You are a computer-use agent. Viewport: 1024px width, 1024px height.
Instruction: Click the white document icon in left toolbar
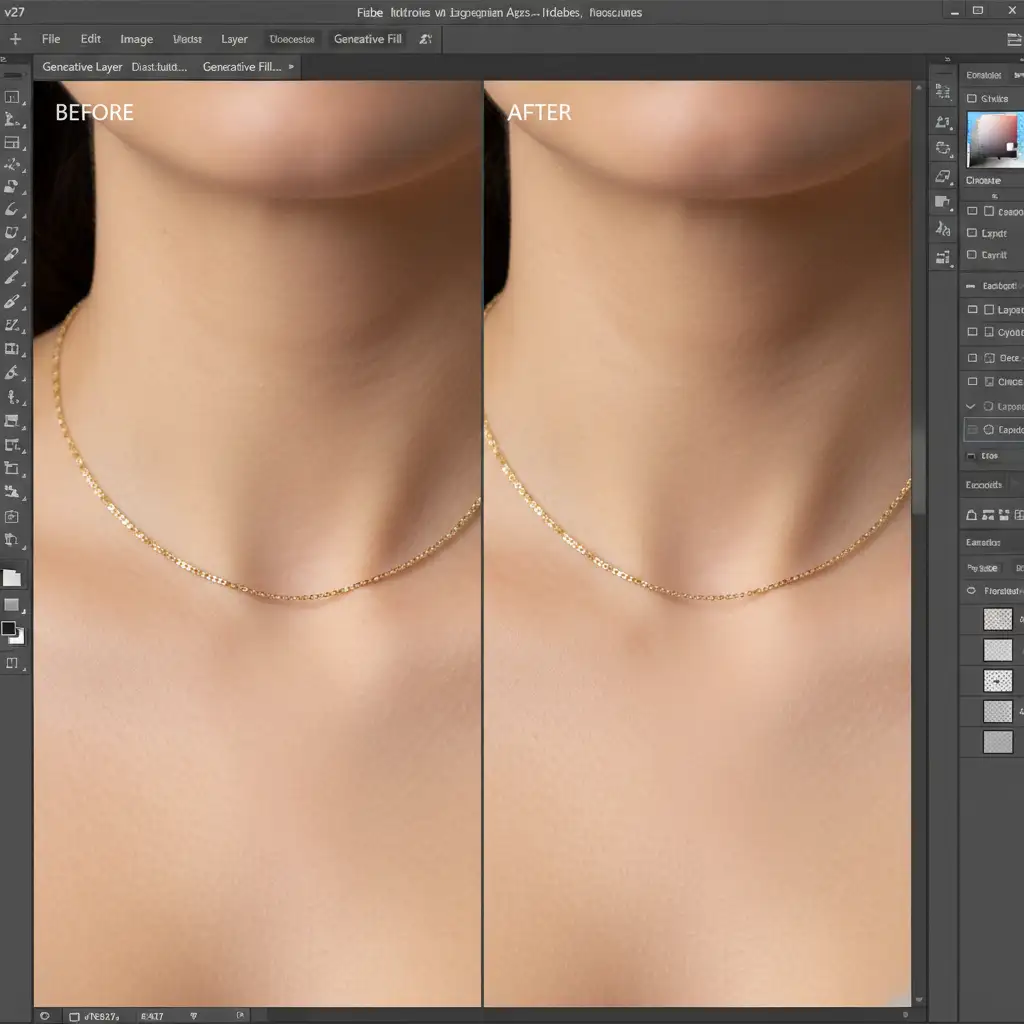click(12, 578)
